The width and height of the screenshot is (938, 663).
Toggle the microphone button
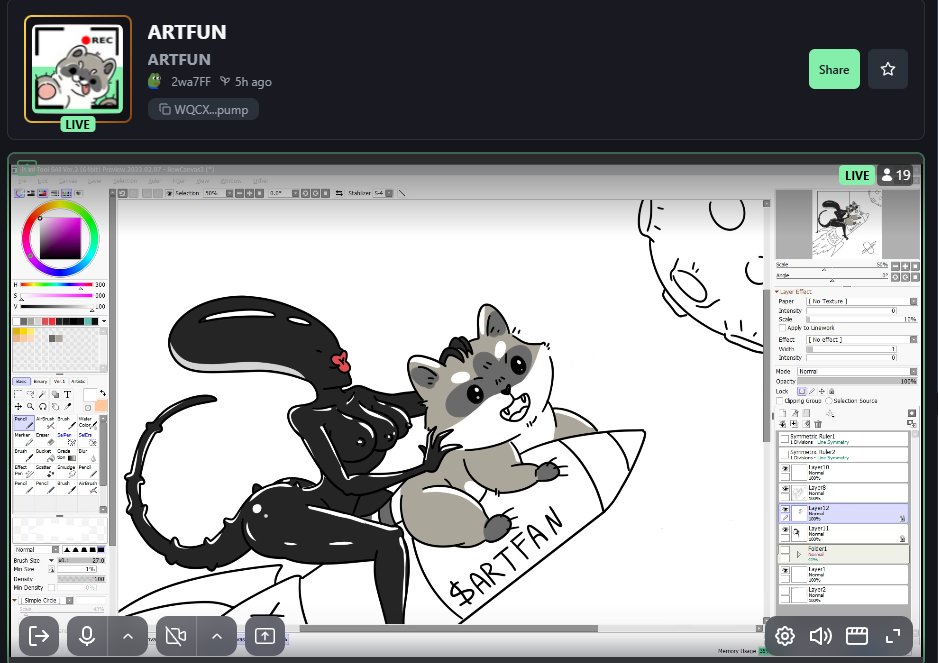(87, 636)
